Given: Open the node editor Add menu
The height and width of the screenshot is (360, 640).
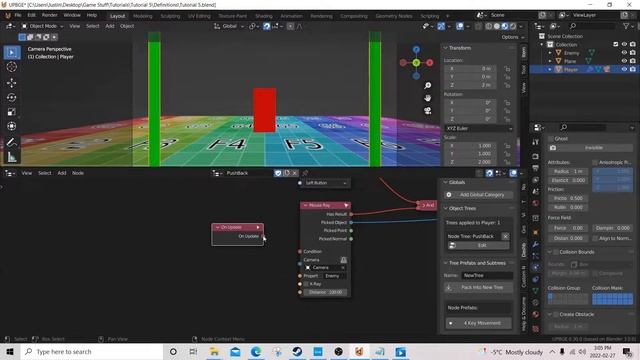Looking at the screenshot, I should [x=62, y=173].
